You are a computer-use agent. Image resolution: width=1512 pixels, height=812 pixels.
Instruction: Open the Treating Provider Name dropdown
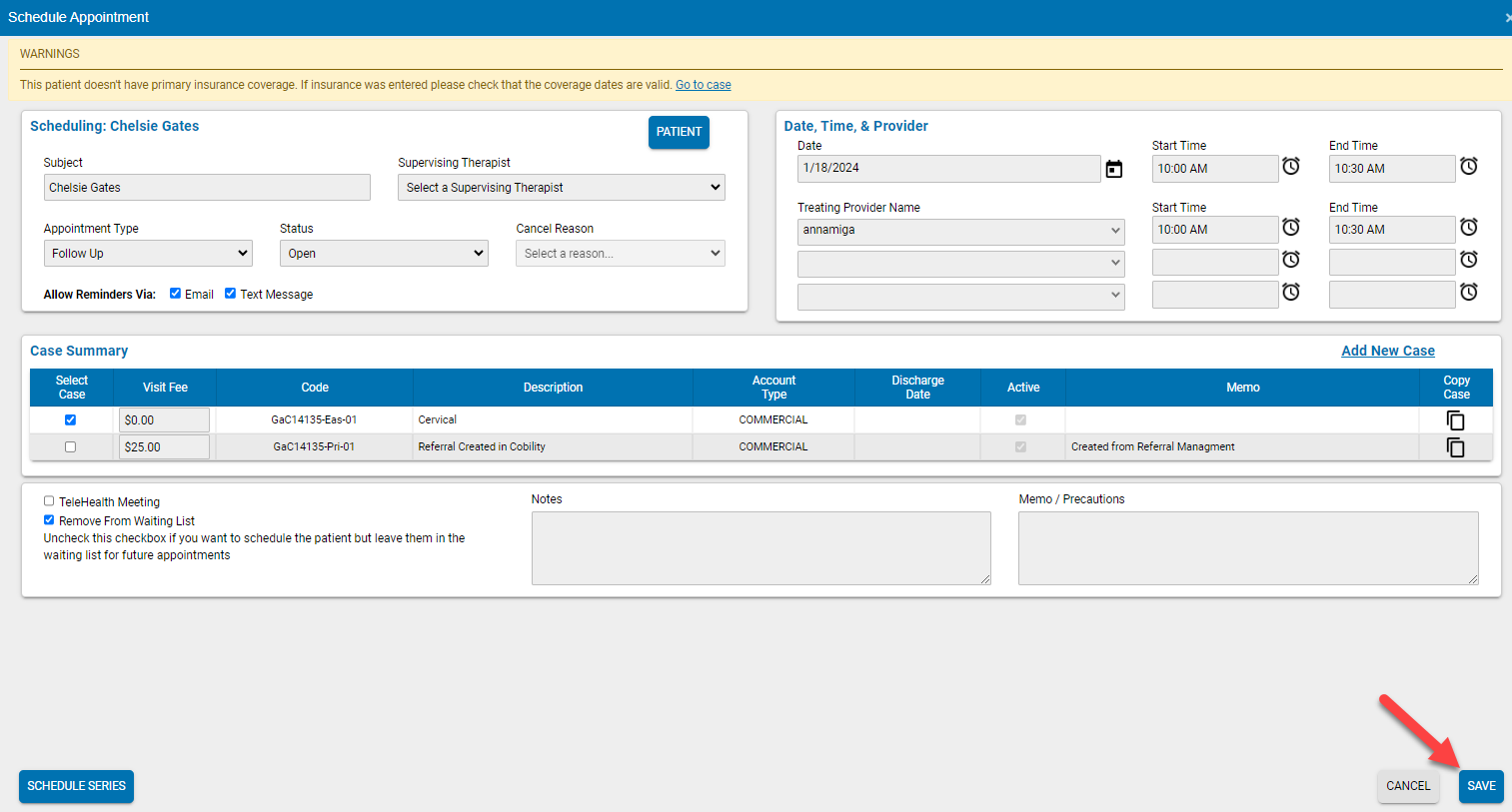pos(960,231)
